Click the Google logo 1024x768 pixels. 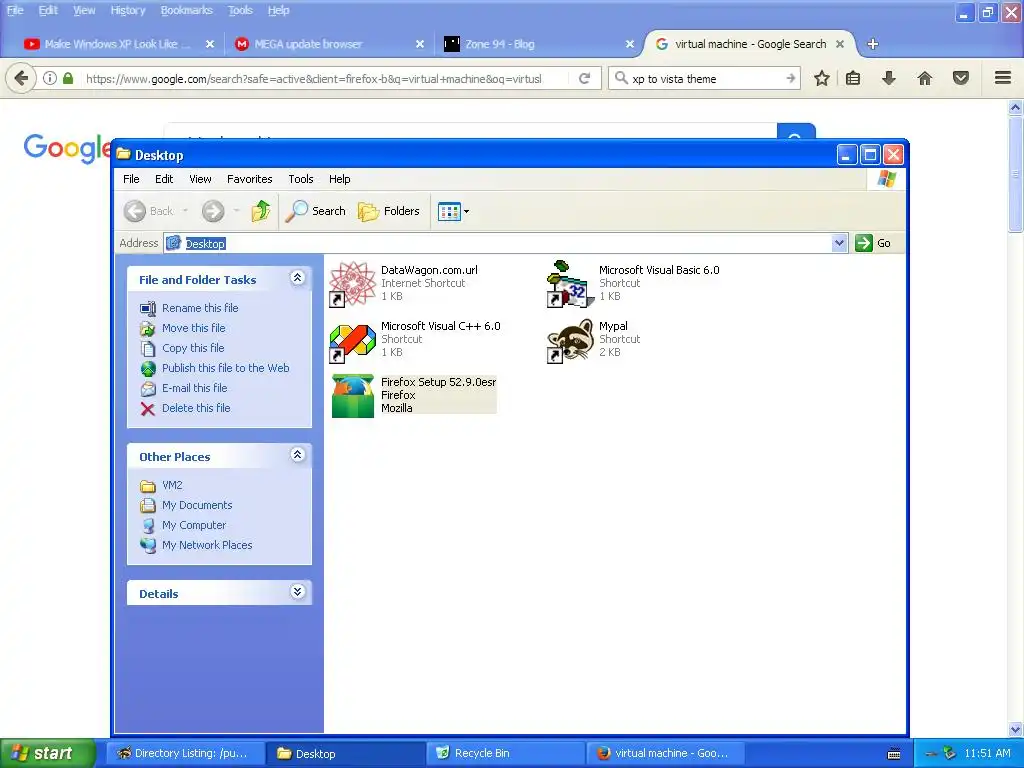(67, 148)
